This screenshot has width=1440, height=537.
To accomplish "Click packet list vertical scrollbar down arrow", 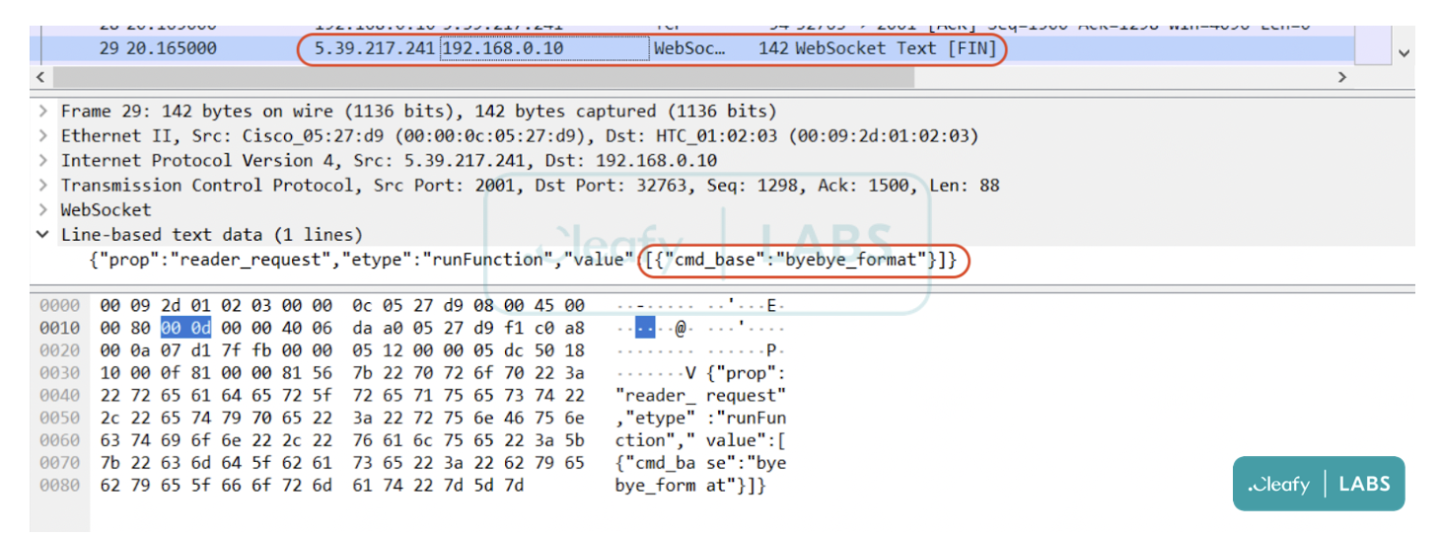I will (1402, 53).
